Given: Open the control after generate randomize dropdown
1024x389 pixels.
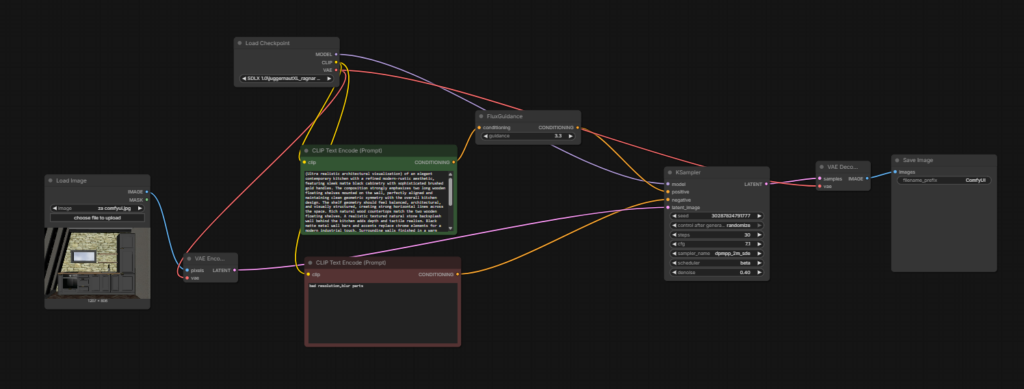Looking at the screenshot, I should (716, 225).
